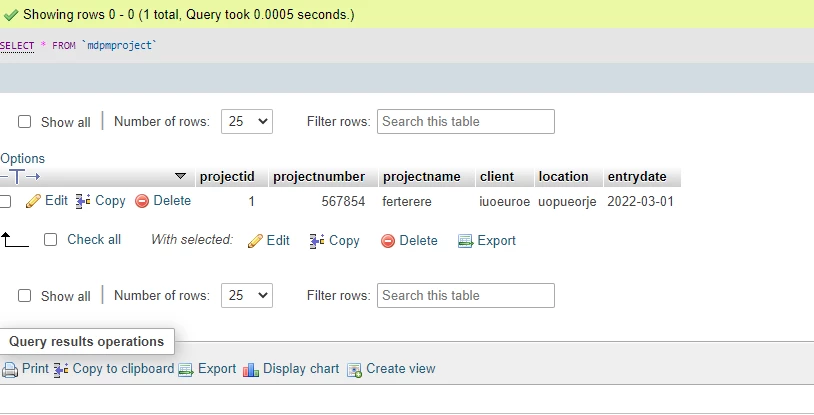Click the Query results operations heading
This screenshot has width=814, height=415.
tap(86, 342)
